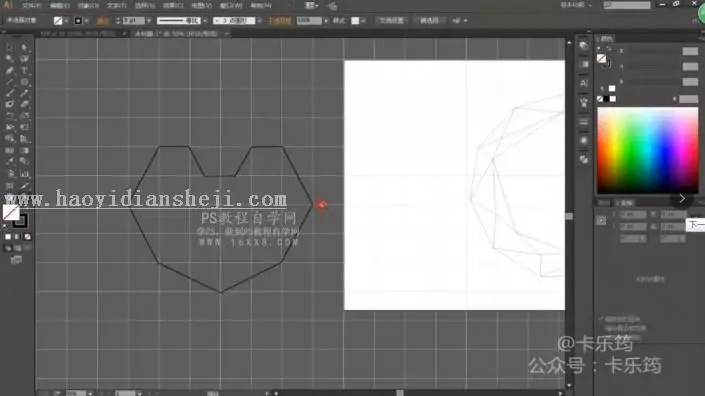Click the orange Stroke link in control bar

click(103, 21)
